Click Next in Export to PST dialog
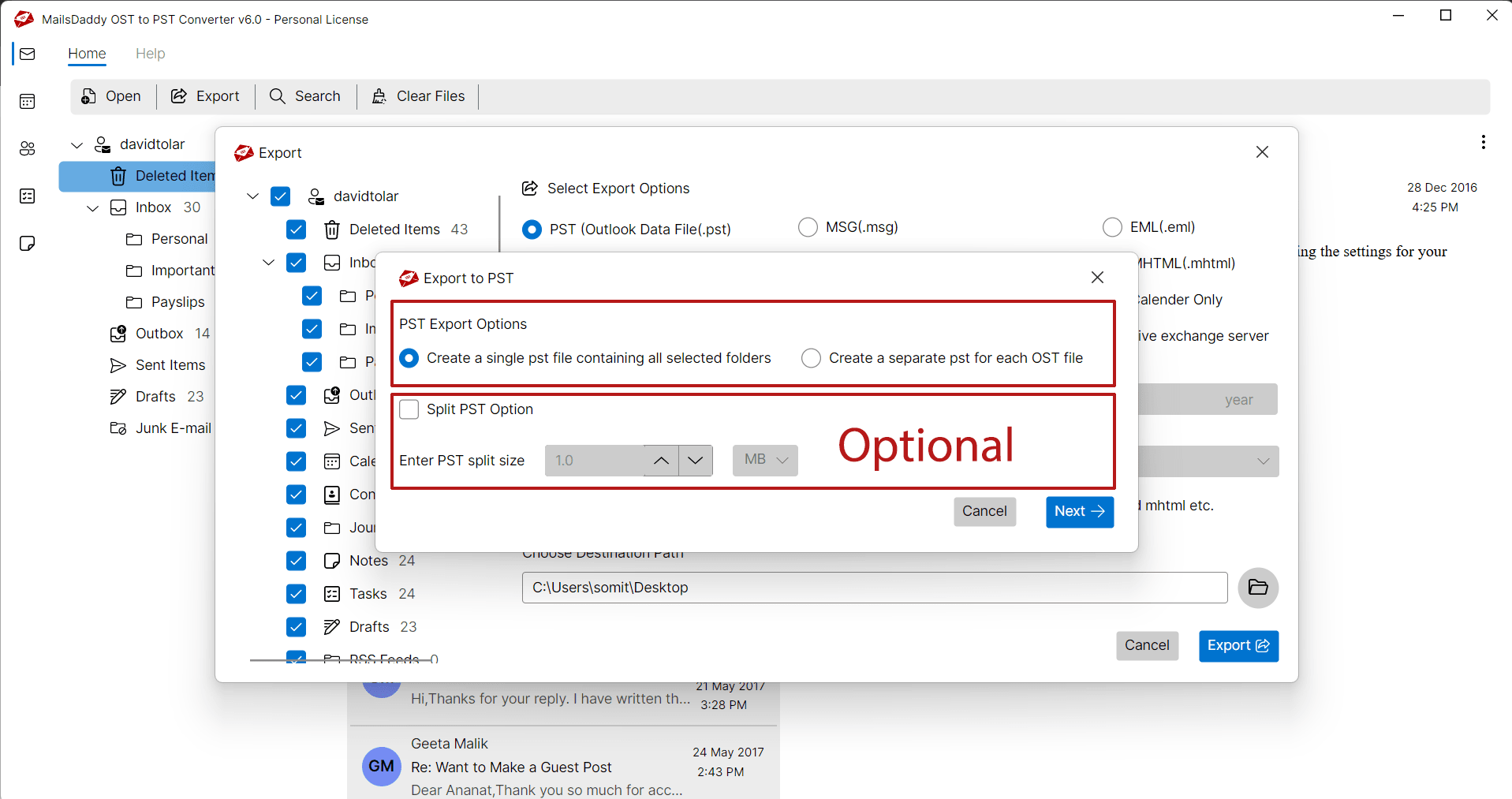Image resolution: width=1512 pixels, height=799 pixels. tap(1080, 512)
